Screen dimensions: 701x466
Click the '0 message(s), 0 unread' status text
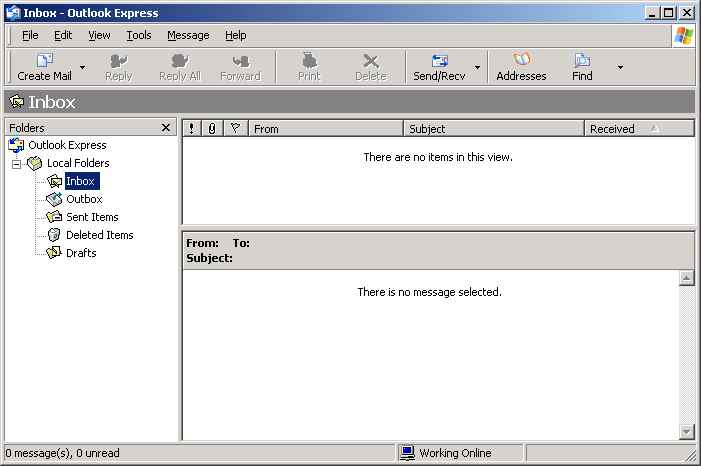point(63,453)
